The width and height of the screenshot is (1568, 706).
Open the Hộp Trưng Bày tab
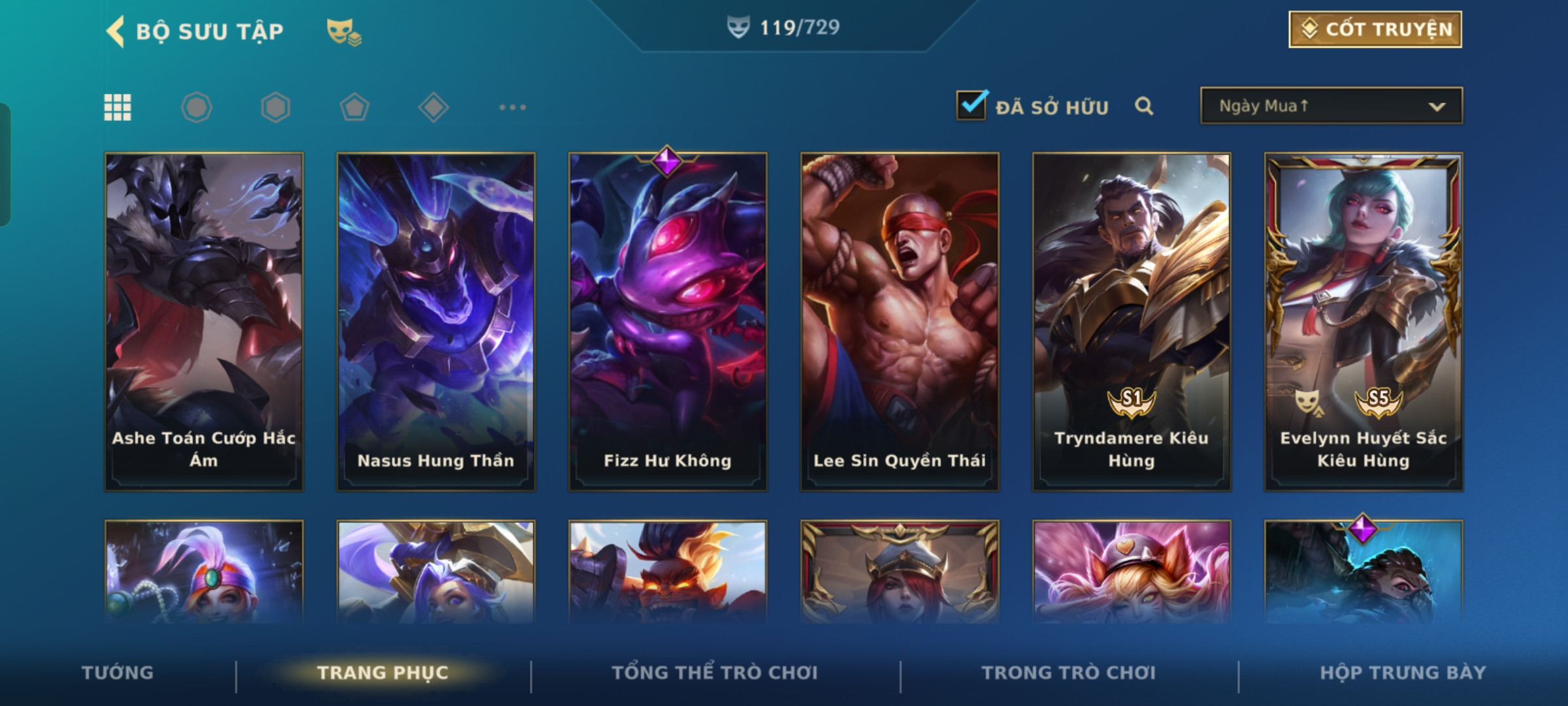[x=1403, y=673]
